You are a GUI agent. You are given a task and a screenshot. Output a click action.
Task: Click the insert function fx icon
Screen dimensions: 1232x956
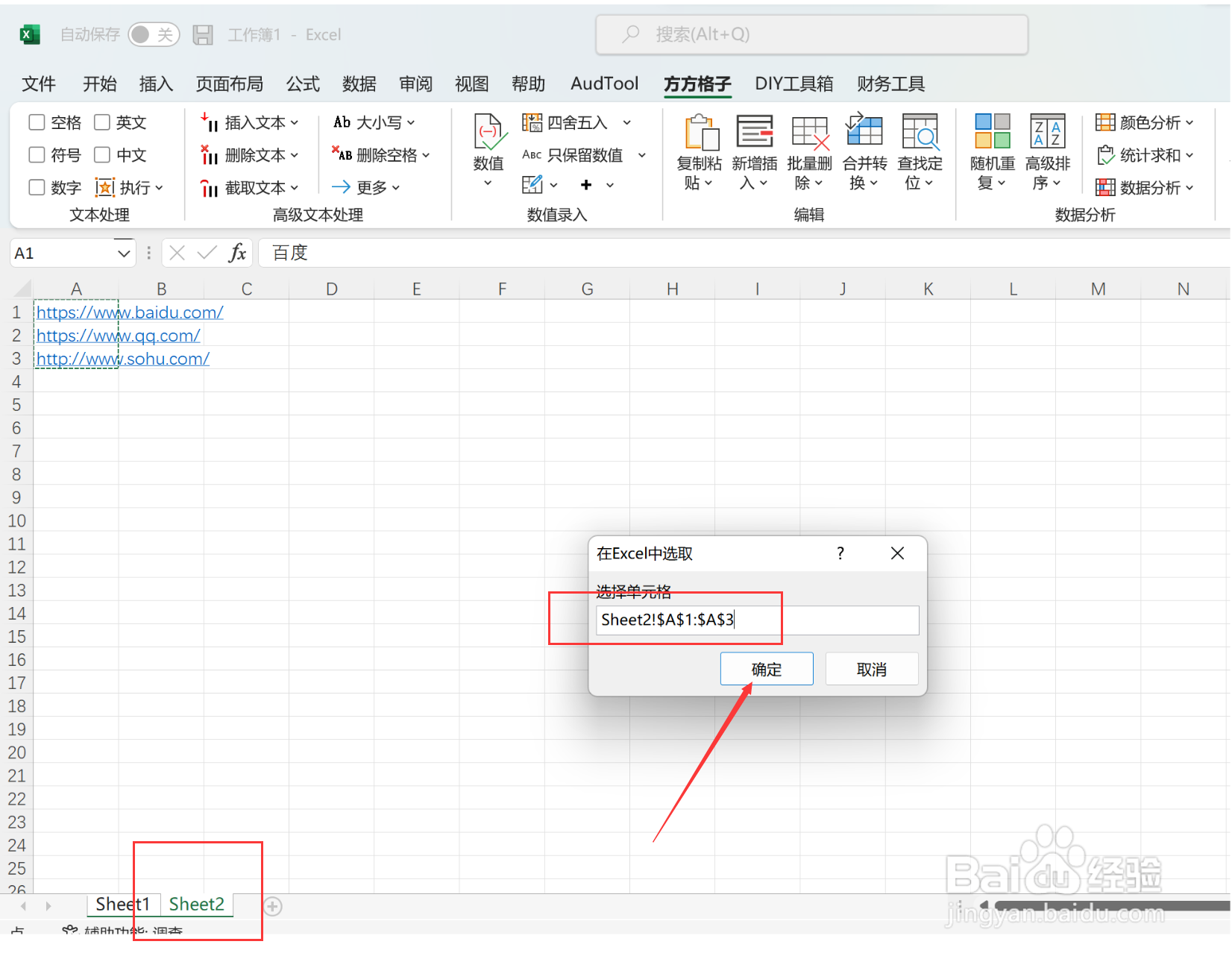237,253
